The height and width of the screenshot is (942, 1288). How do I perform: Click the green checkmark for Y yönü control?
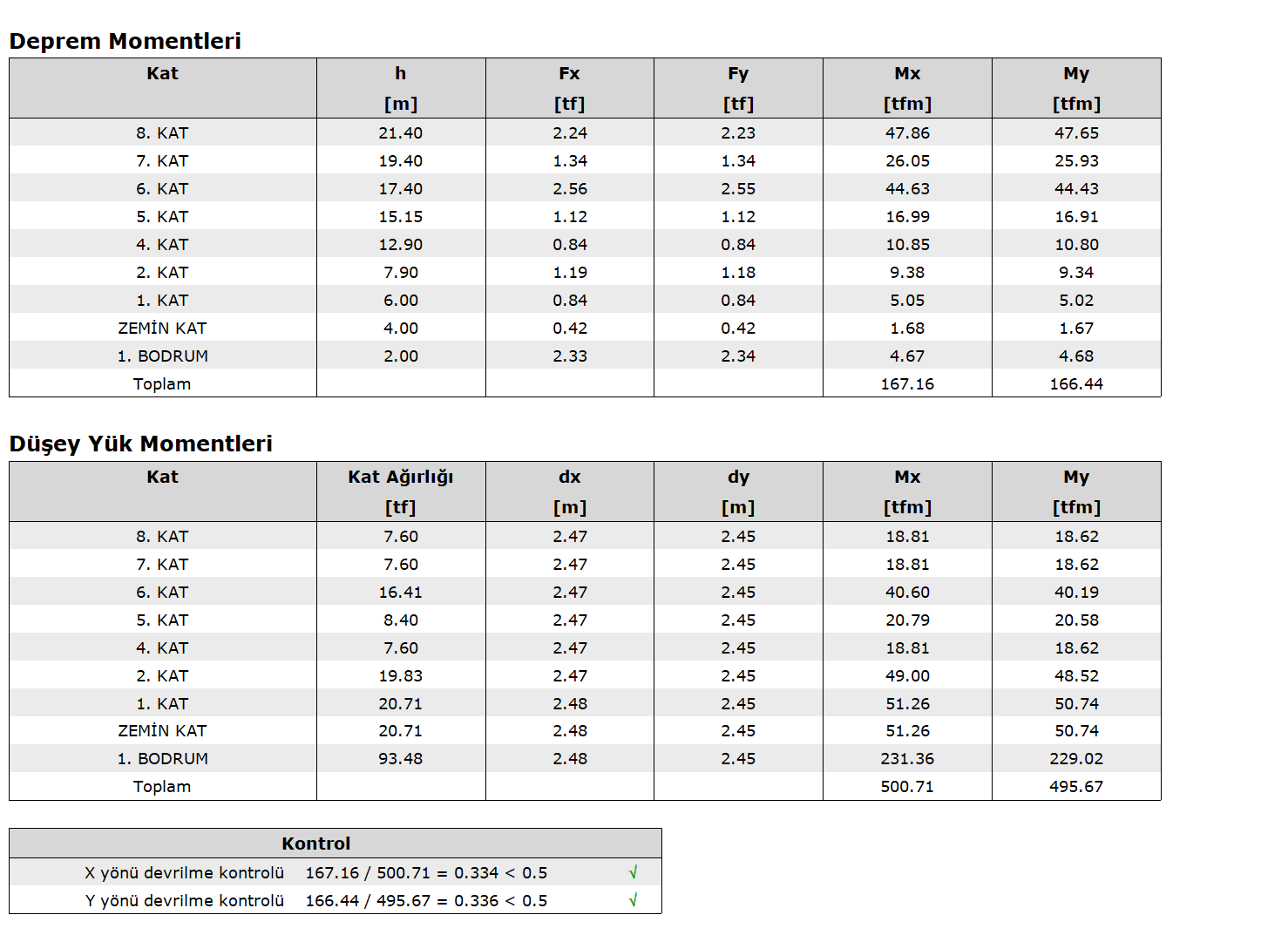point(634,900)
